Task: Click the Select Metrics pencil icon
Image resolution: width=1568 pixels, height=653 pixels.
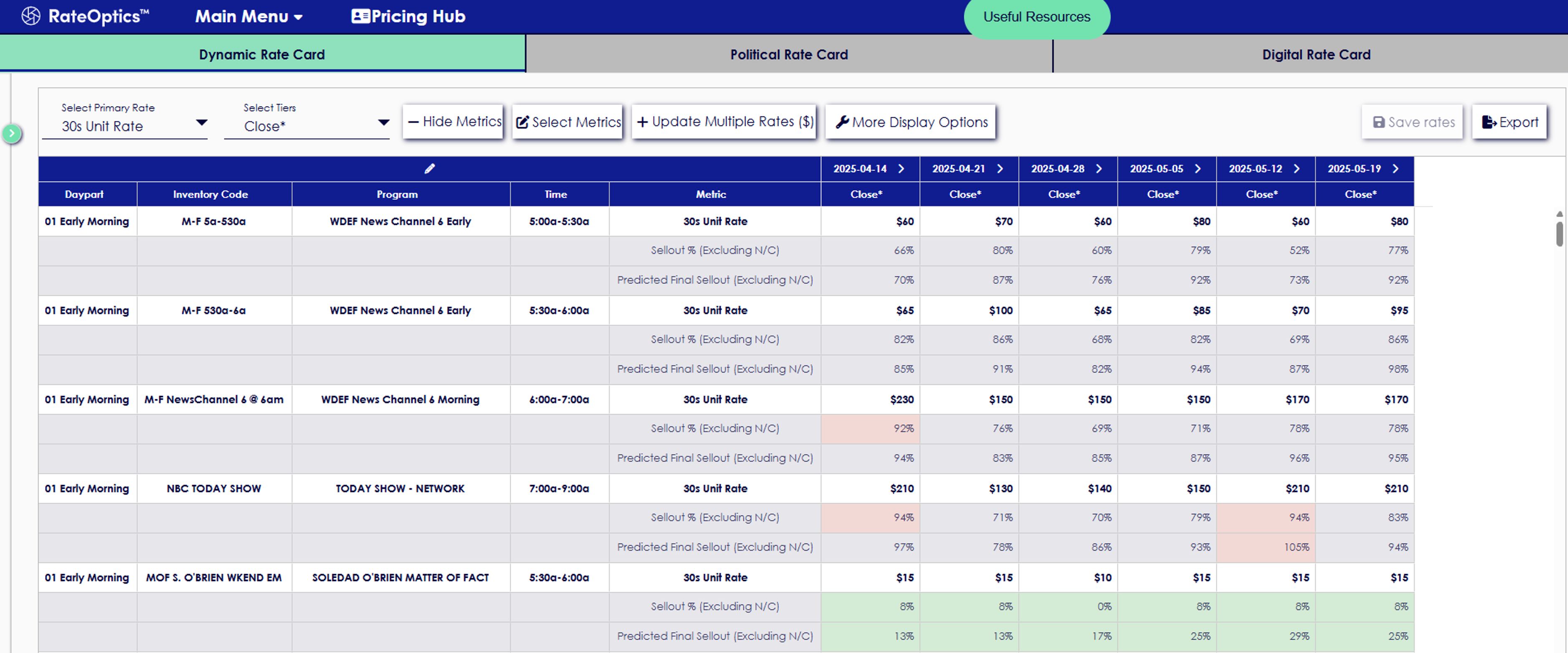Action: (522, 122)
